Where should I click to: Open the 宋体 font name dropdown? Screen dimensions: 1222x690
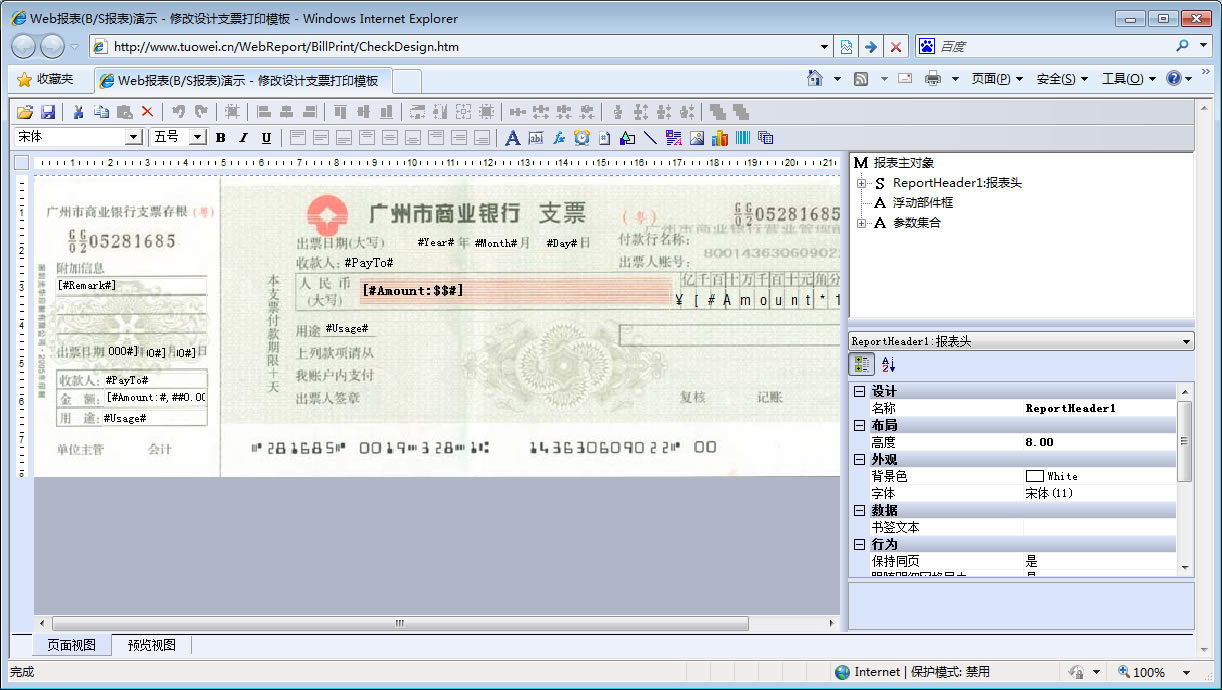point(133,137)
